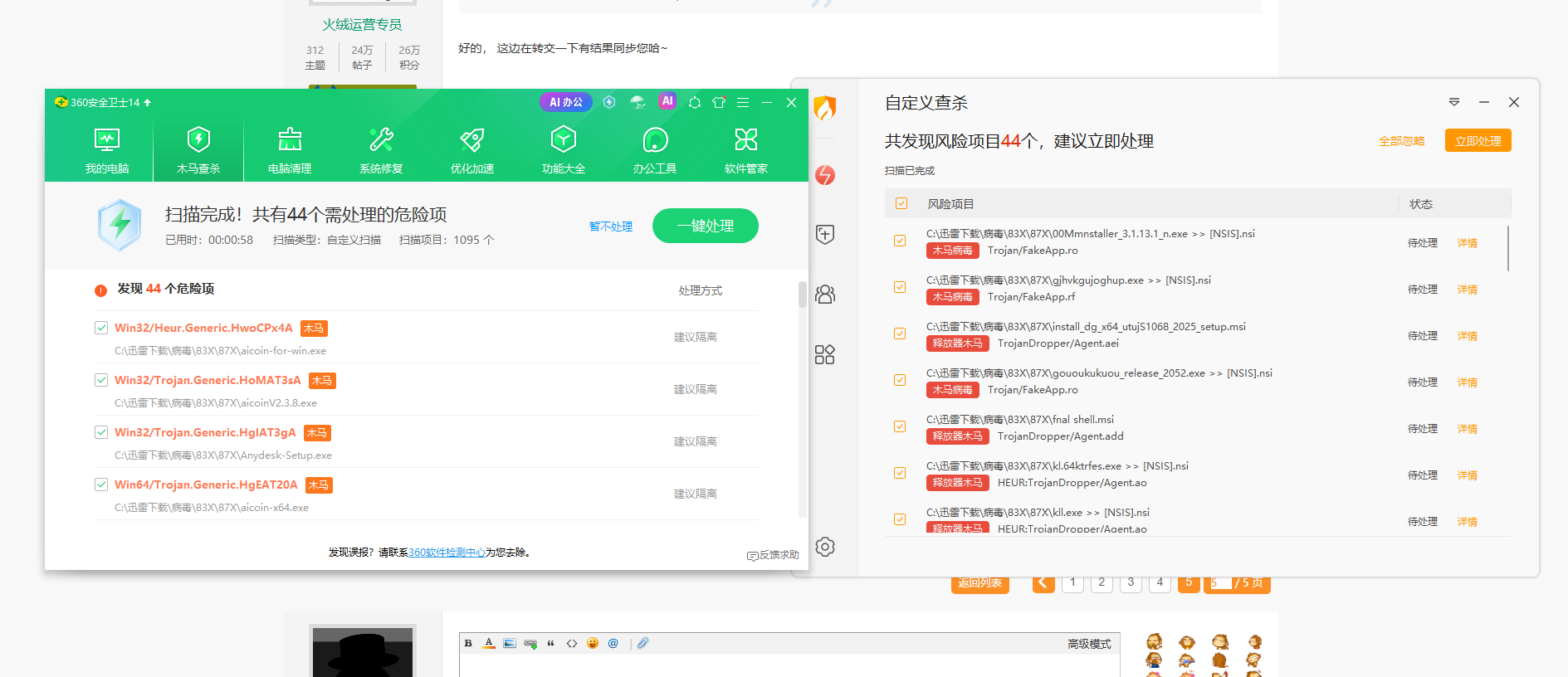
Task: Open Huorong settings gear icon
Action: 825,547
